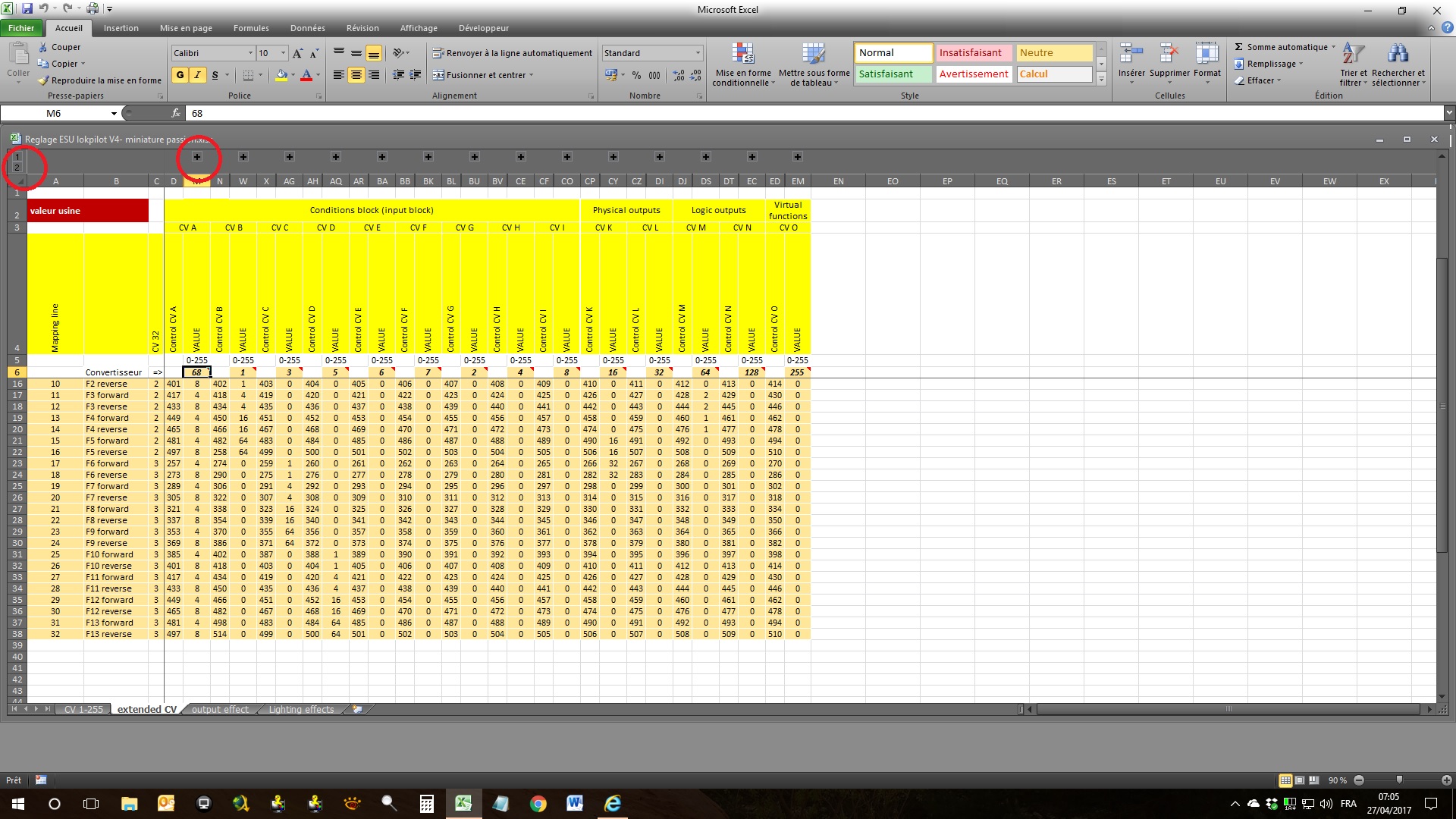Align the cell content to the top

pos(339,53)
